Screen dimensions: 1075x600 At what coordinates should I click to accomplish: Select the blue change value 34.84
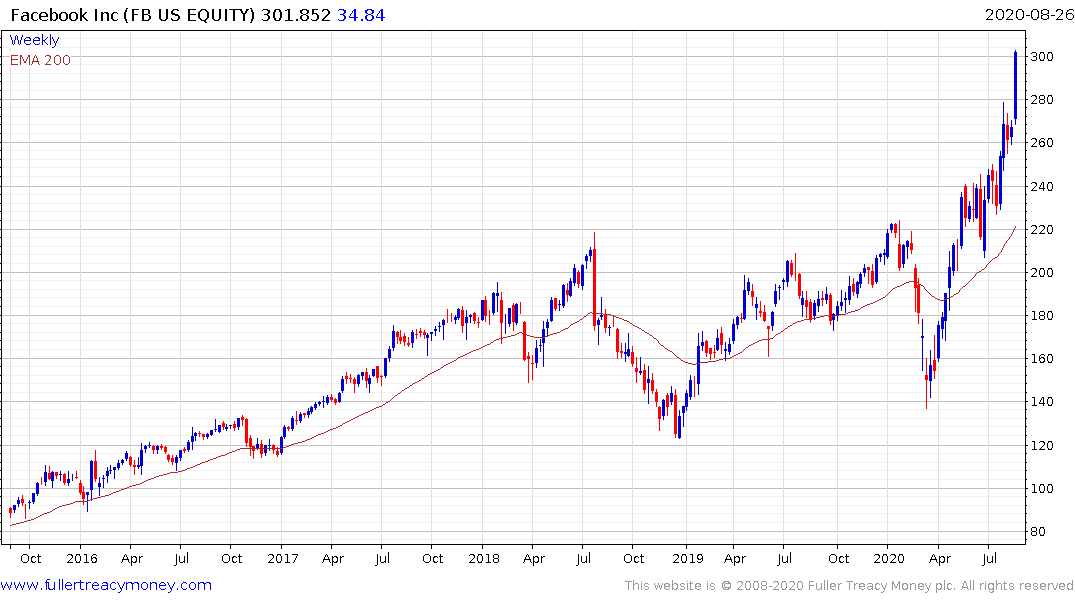point(361,15)
